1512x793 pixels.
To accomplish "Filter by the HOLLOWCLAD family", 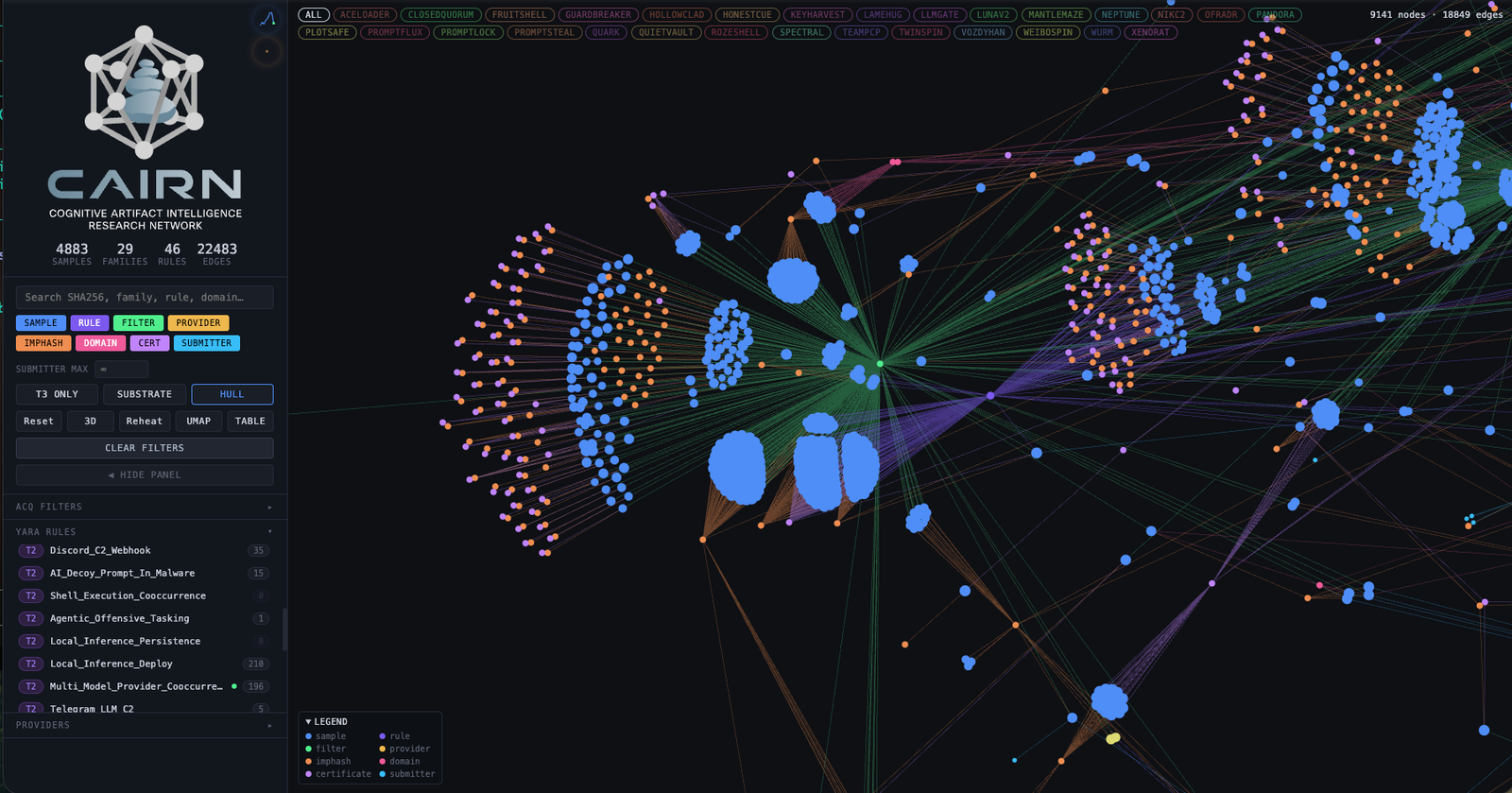I will click(x=677, y=15).
